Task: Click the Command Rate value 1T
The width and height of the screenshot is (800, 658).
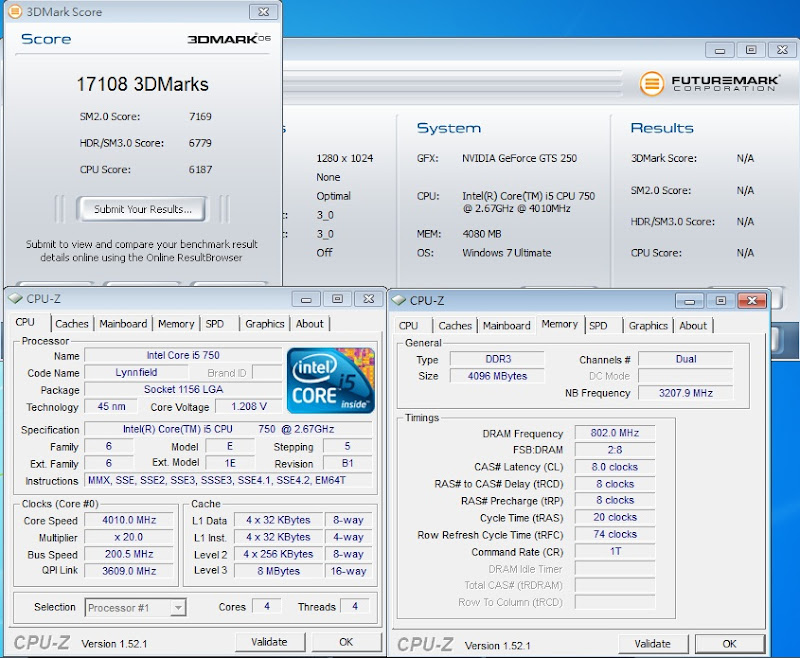Action: (615, 552)
